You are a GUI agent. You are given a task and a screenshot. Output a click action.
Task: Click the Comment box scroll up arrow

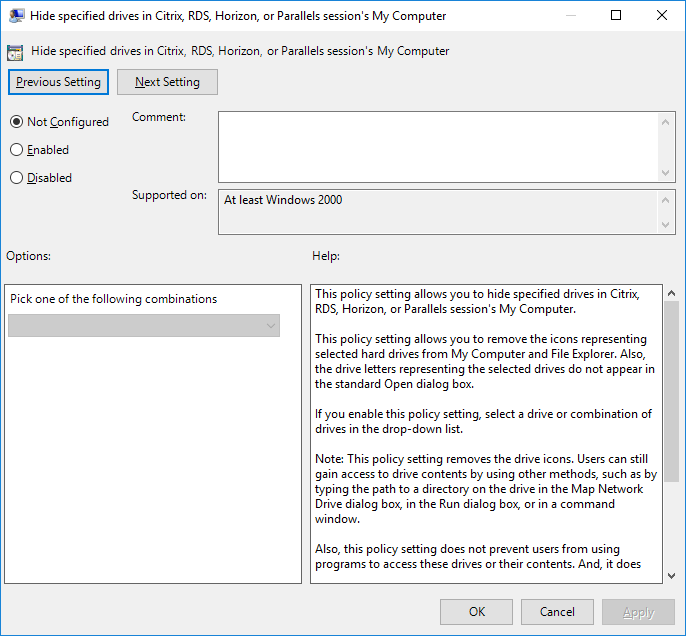pyautogui.click(x=667, y=120)
